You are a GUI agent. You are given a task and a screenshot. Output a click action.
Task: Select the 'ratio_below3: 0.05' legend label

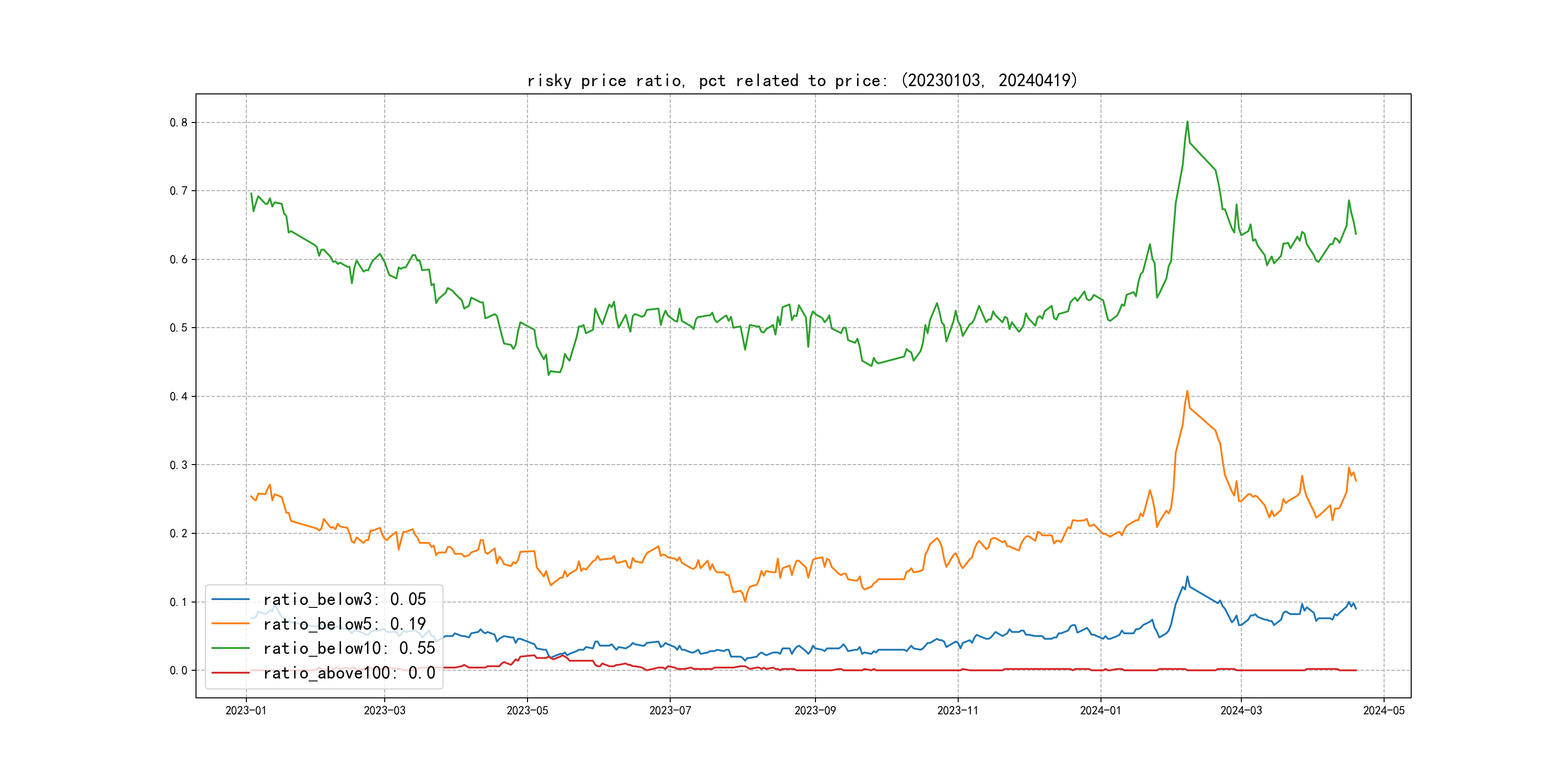click(x=345, y=600)
